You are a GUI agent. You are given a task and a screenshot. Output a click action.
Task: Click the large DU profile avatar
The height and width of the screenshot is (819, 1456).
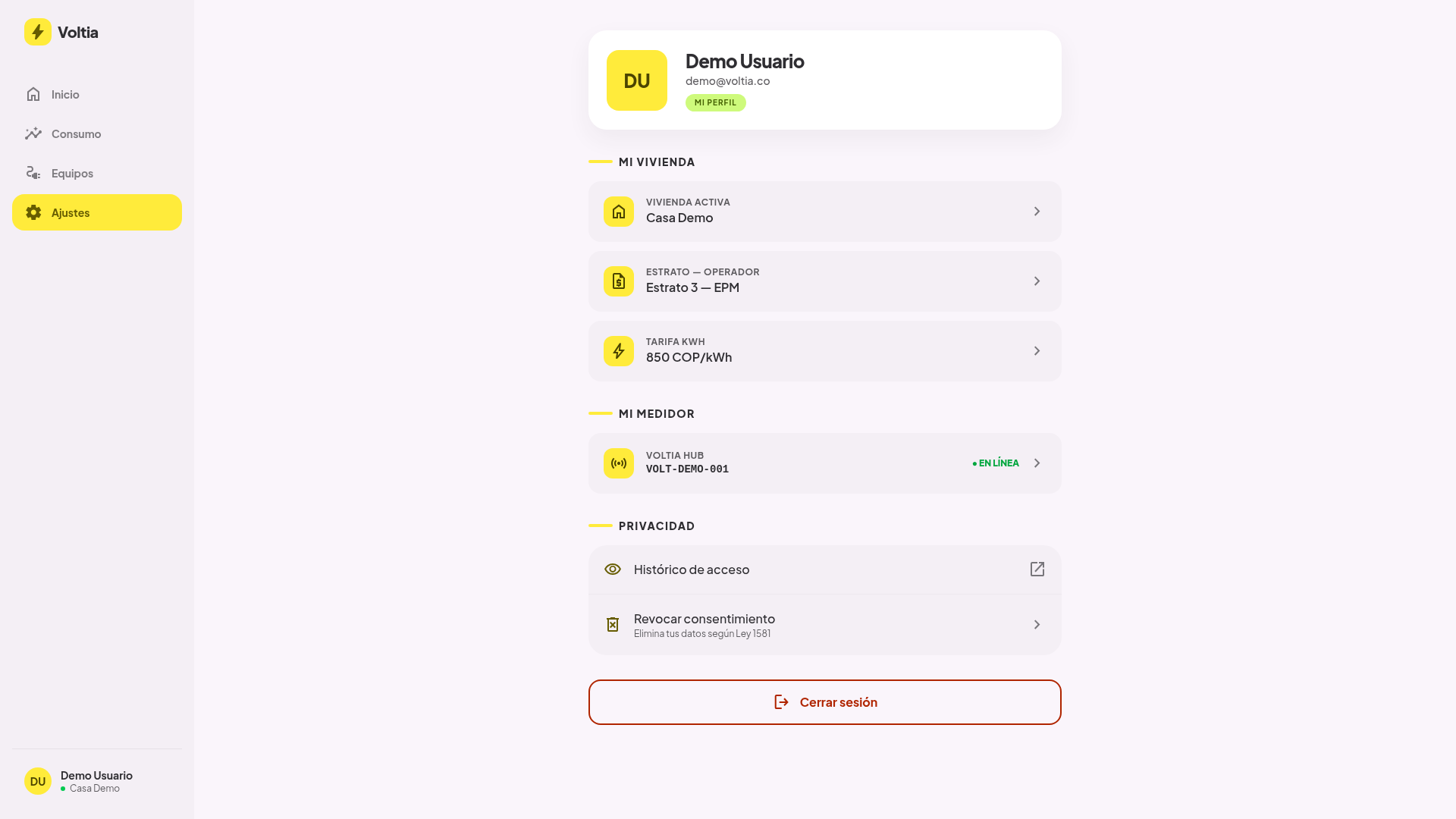637,80
